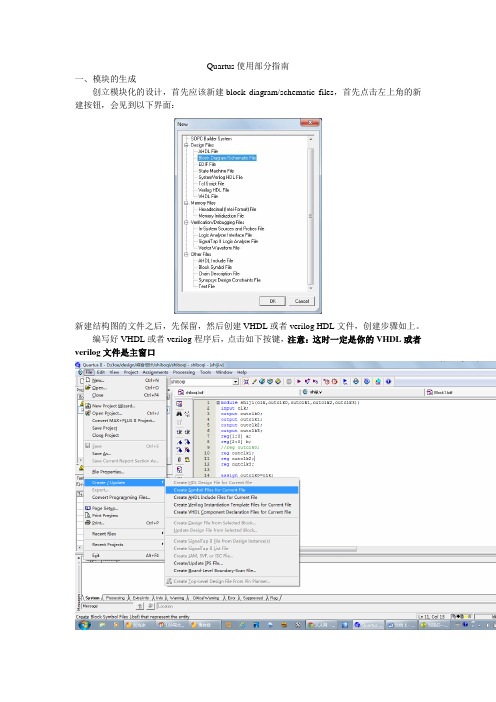This screenshot has height=702, width=496.
Task: Collapse the Design Files tree node
Action: pyautogui.click(x=186, y=145)
